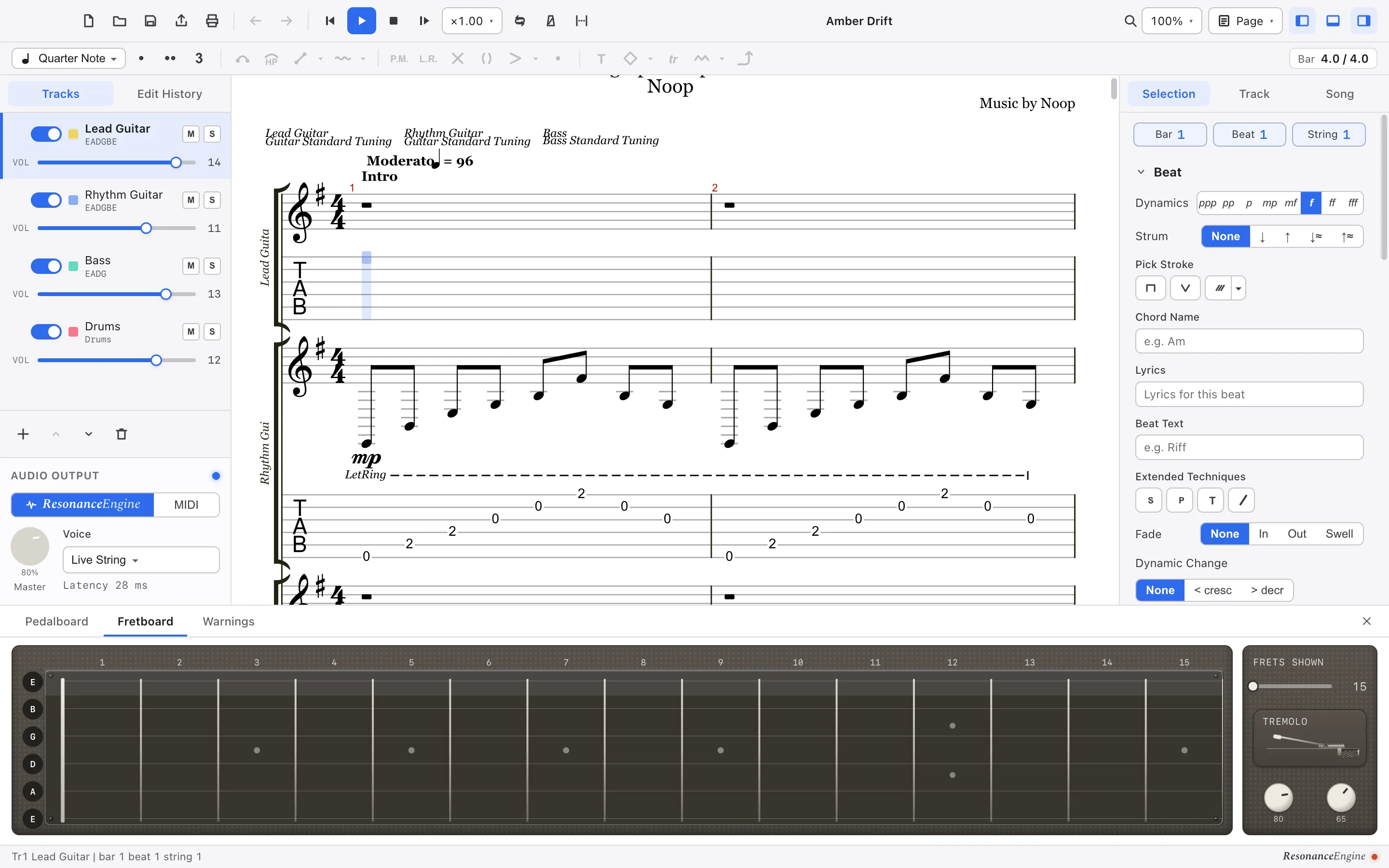Toggle loop playback icon
This screenshot has width=1389, height=868.
520,21
